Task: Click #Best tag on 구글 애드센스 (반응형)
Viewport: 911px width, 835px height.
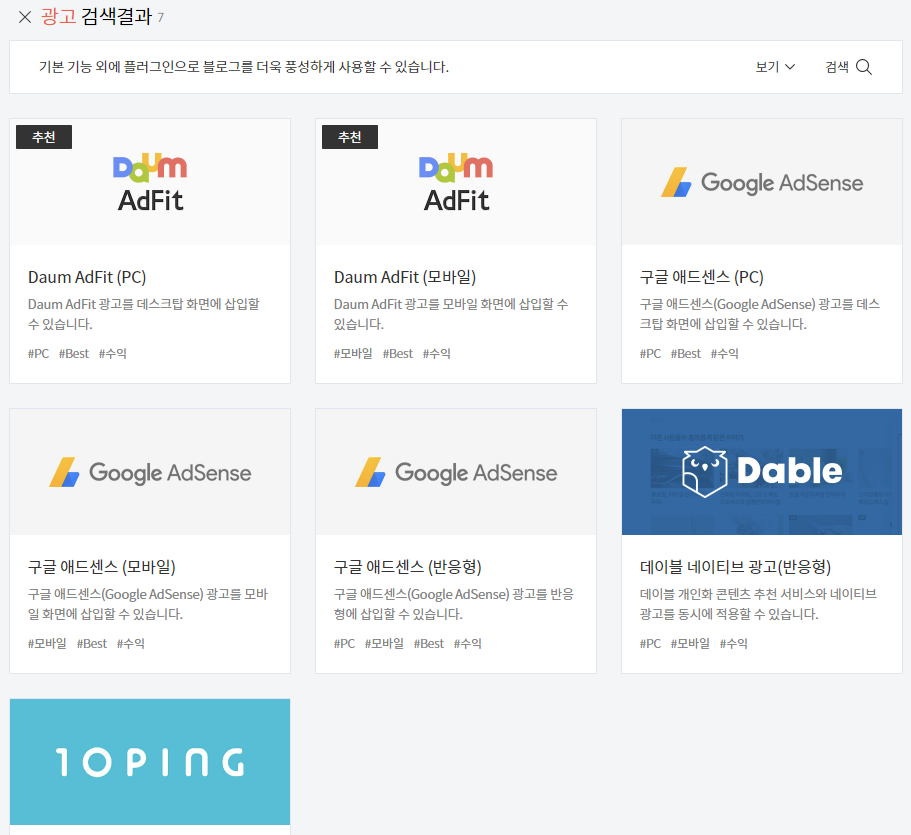Action: (x=429, y=643)
